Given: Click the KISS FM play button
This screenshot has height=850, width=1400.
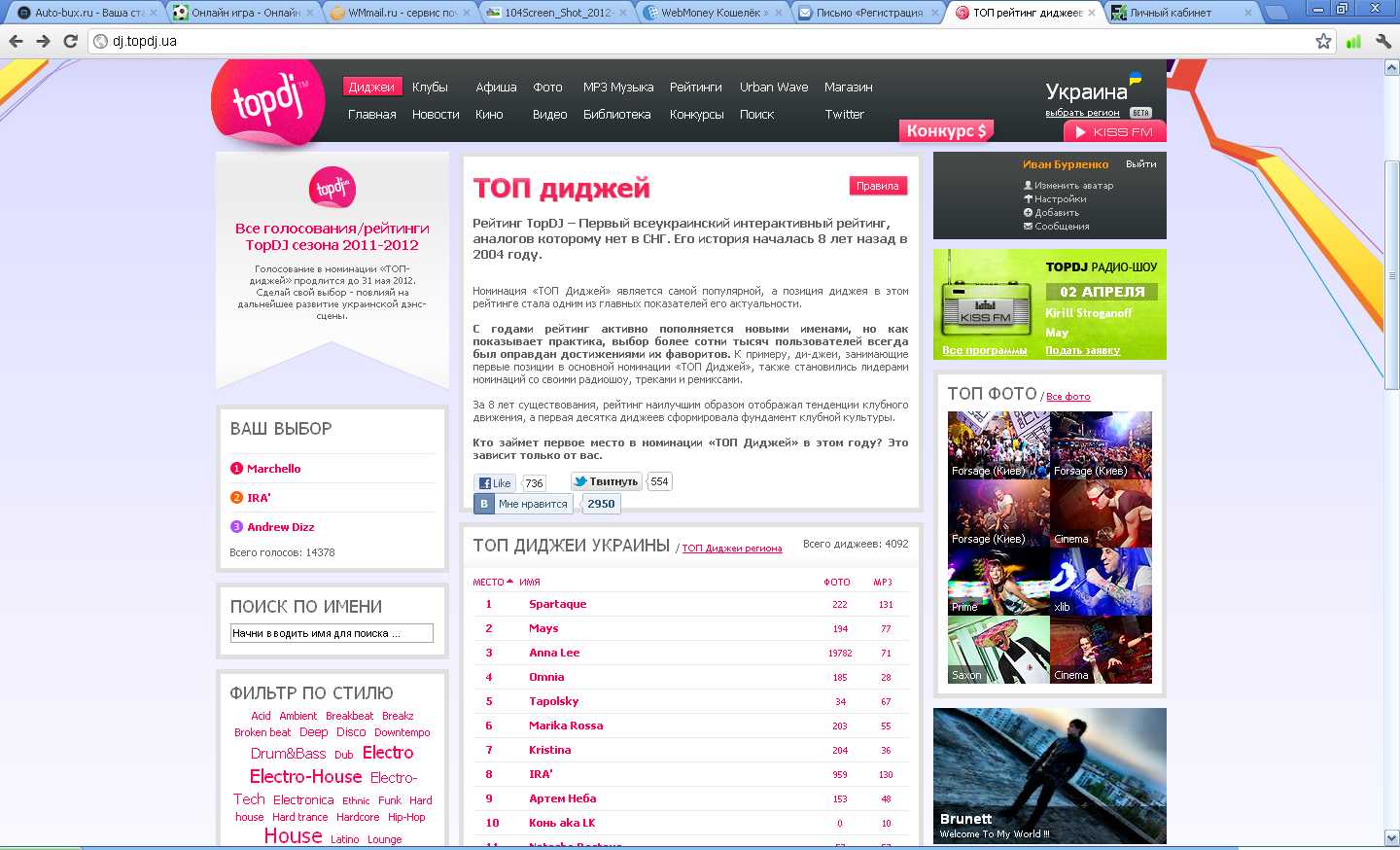Looking at the screenshot, I should pos(1114,131).
